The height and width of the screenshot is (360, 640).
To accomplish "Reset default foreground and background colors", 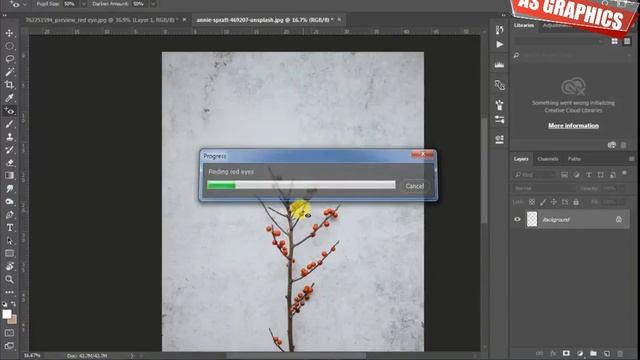I will [x=4, y=304].
